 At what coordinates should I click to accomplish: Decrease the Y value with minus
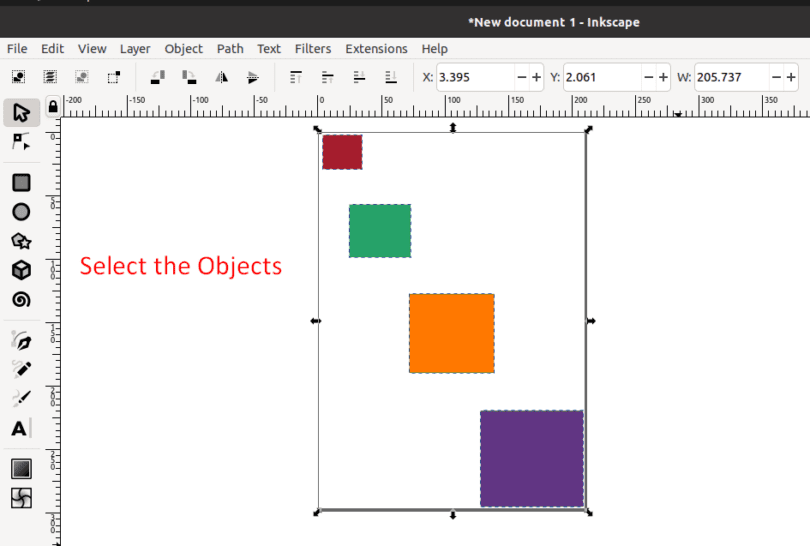pyautogui.click(x=649, y=77)
